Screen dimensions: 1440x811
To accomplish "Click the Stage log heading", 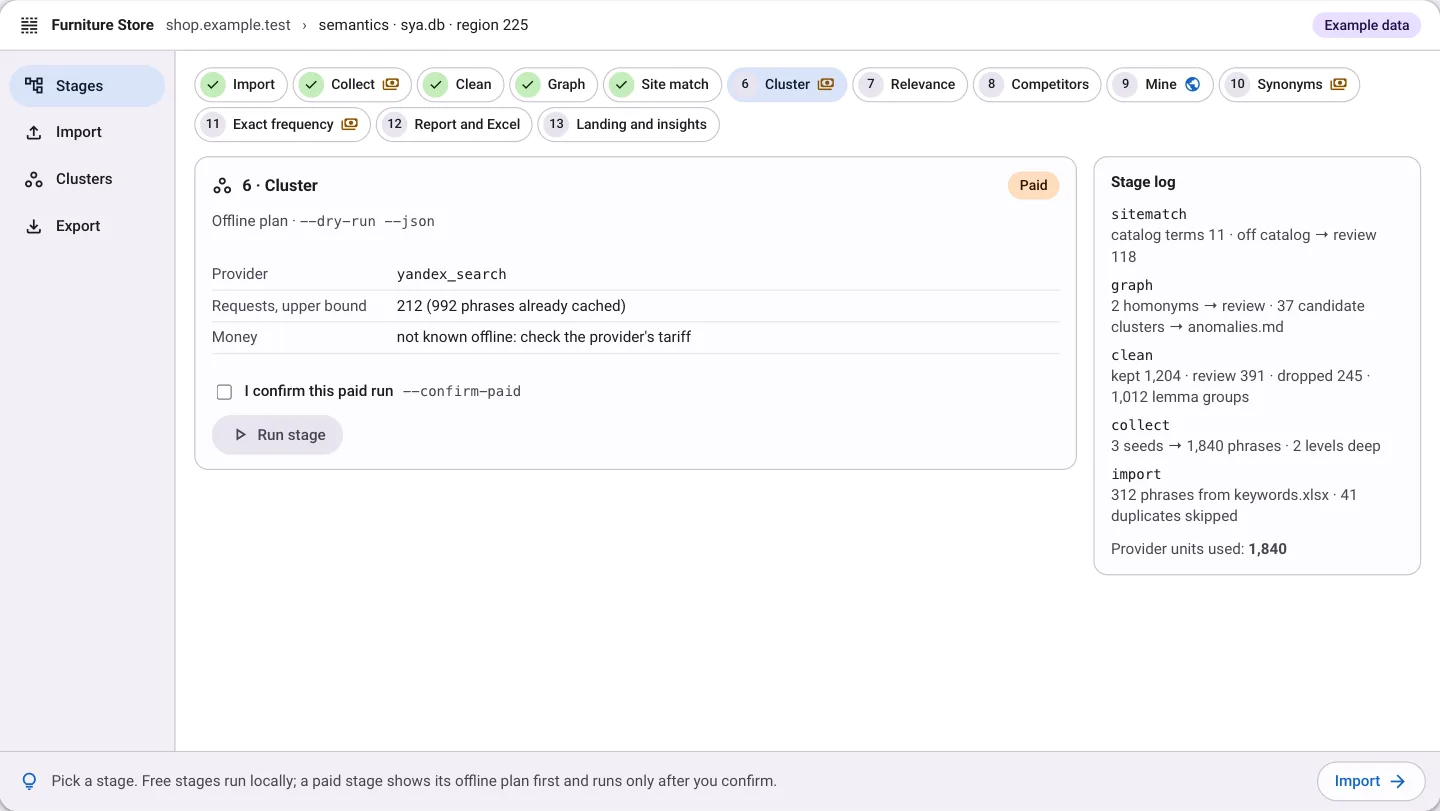I will [x=1143, y=182].
